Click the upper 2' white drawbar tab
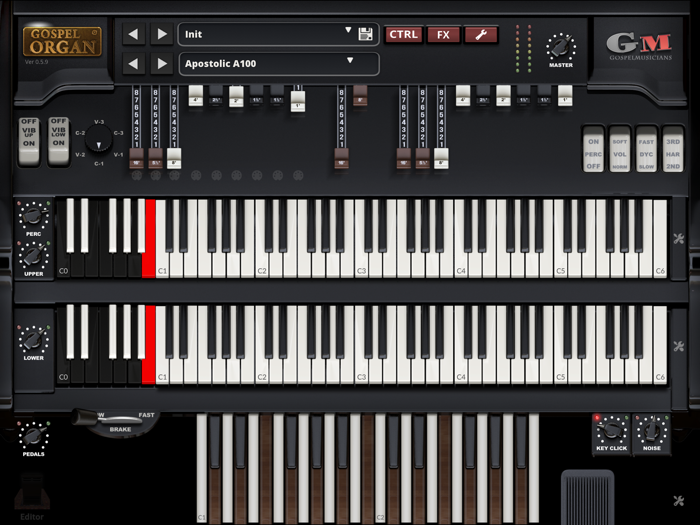Image resolution: width=700 pixels, height=525 pixels. [x=236, y=96]
